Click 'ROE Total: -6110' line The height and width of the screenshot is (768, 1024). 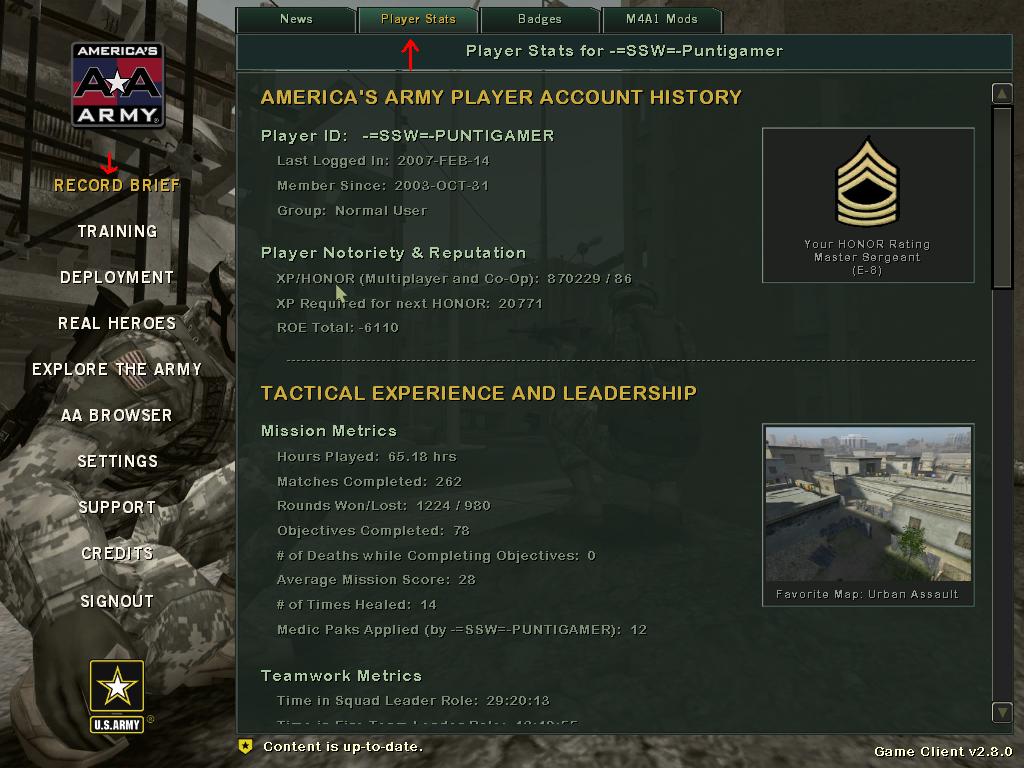point(338,328)
